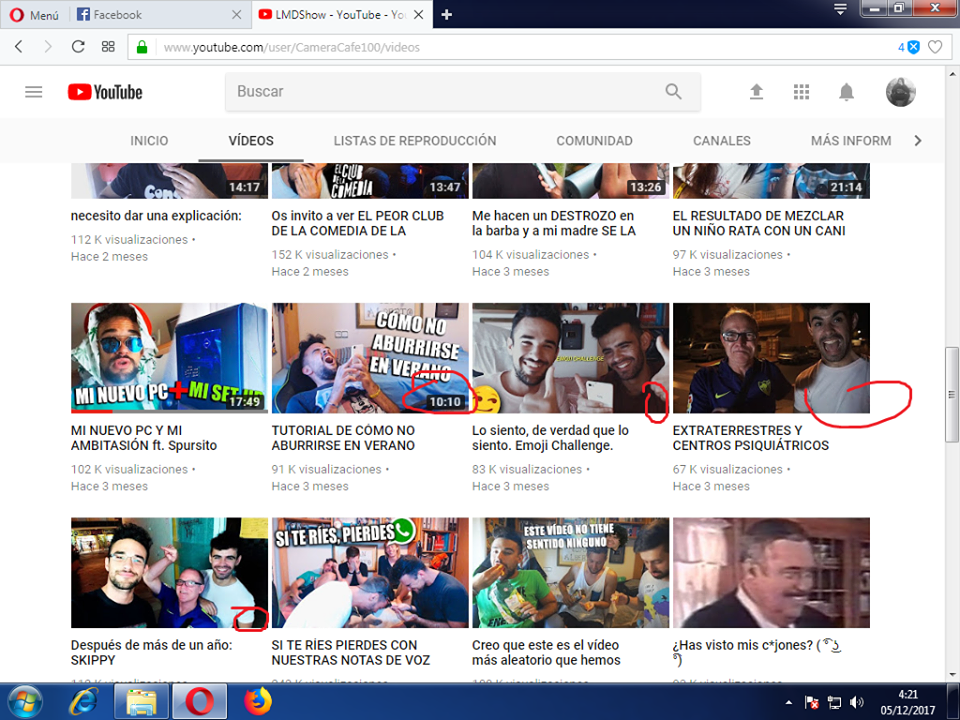Click the page vertical scrollbar thumb
960x720 pixels.
pyautogui.click(x=951, y=394)
